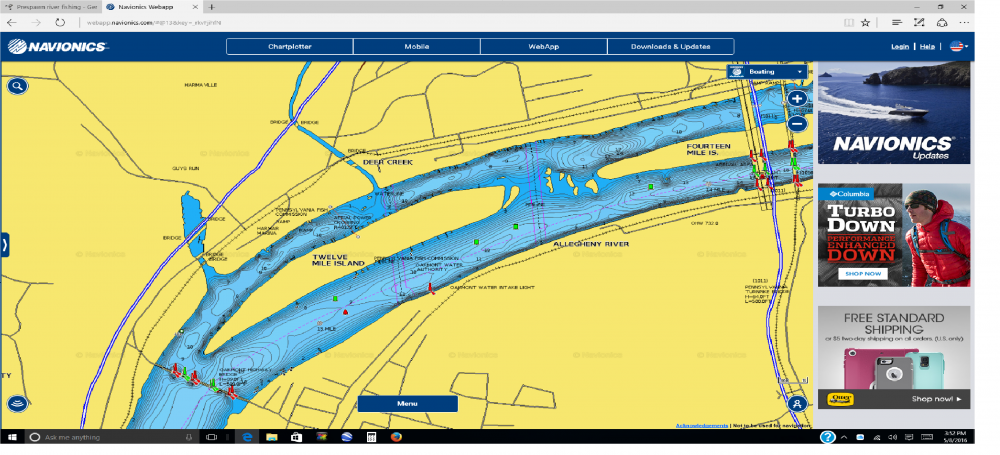Go back in the browser

tap(11, 22)
